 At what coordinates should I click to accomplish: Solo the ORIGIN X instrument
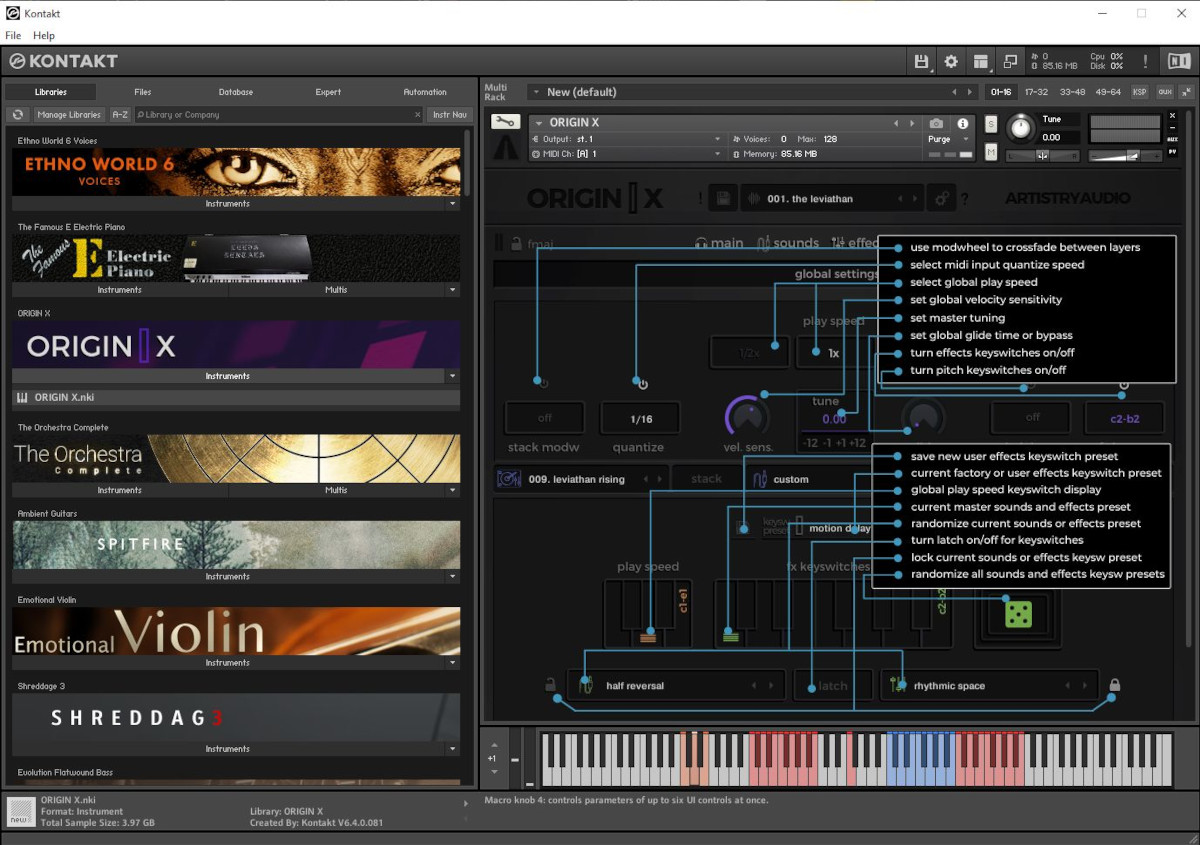tap(991, 124)
